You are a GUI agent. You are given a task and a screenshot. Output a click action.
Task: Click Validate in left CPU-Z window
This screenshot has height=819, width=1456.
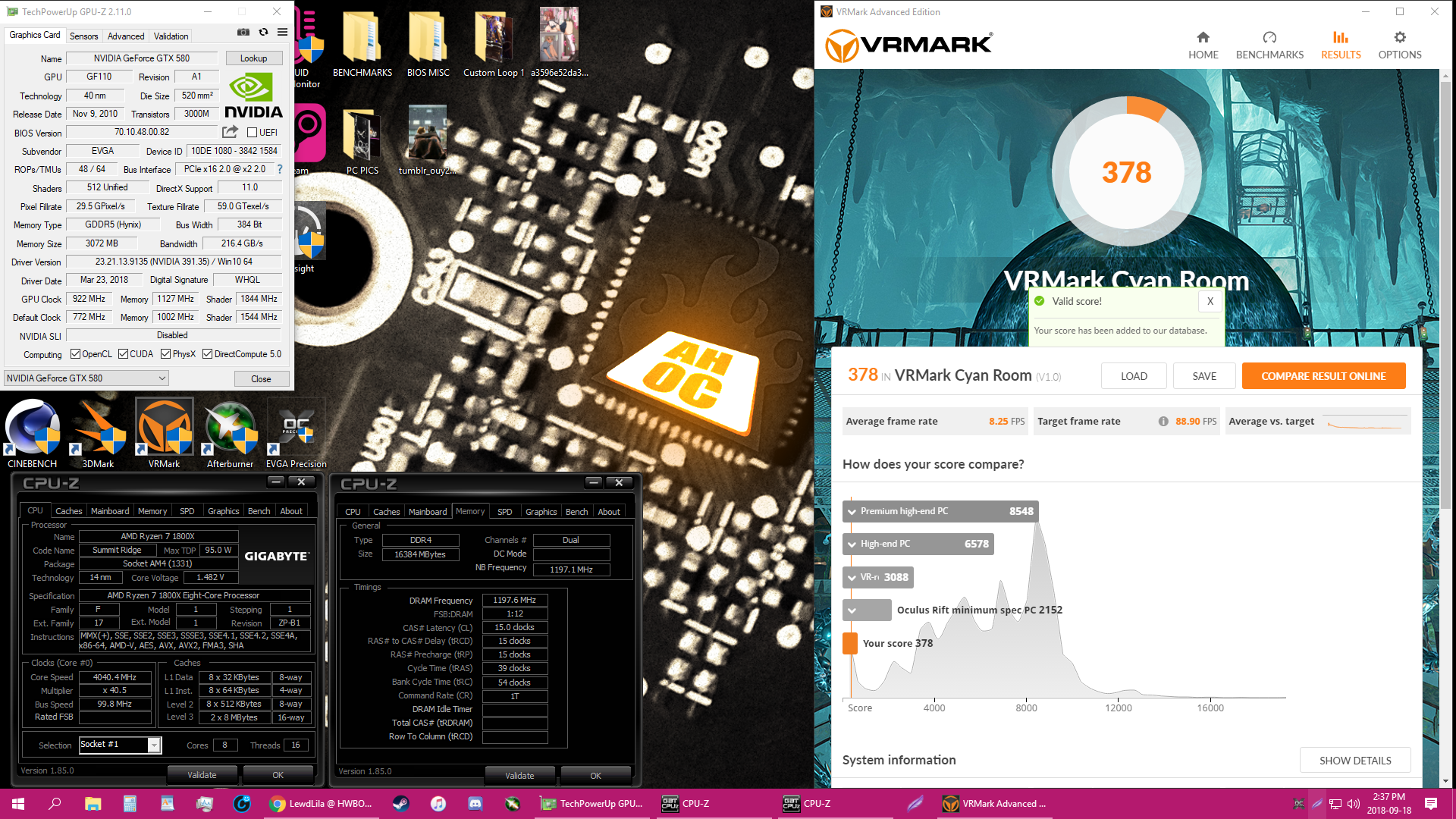point(202,775)
